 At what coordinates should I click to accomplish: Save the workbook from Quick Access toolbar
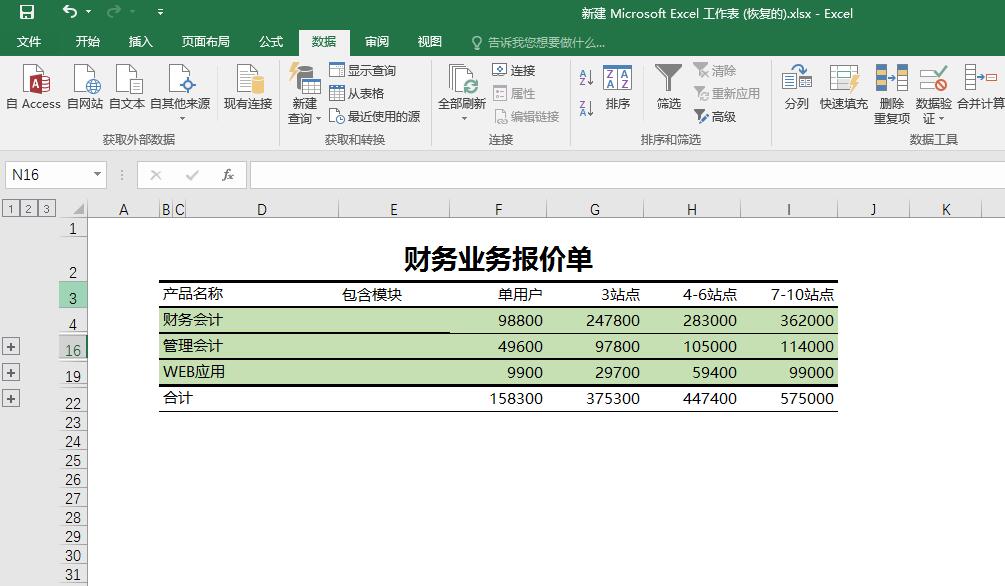pyautogui.click(x=26, y=12)
